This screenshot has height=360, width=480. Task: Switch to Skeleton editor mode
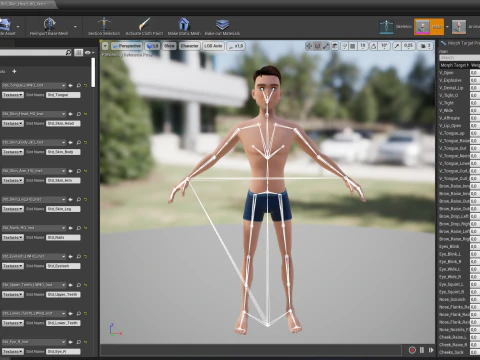coord(396,27)
